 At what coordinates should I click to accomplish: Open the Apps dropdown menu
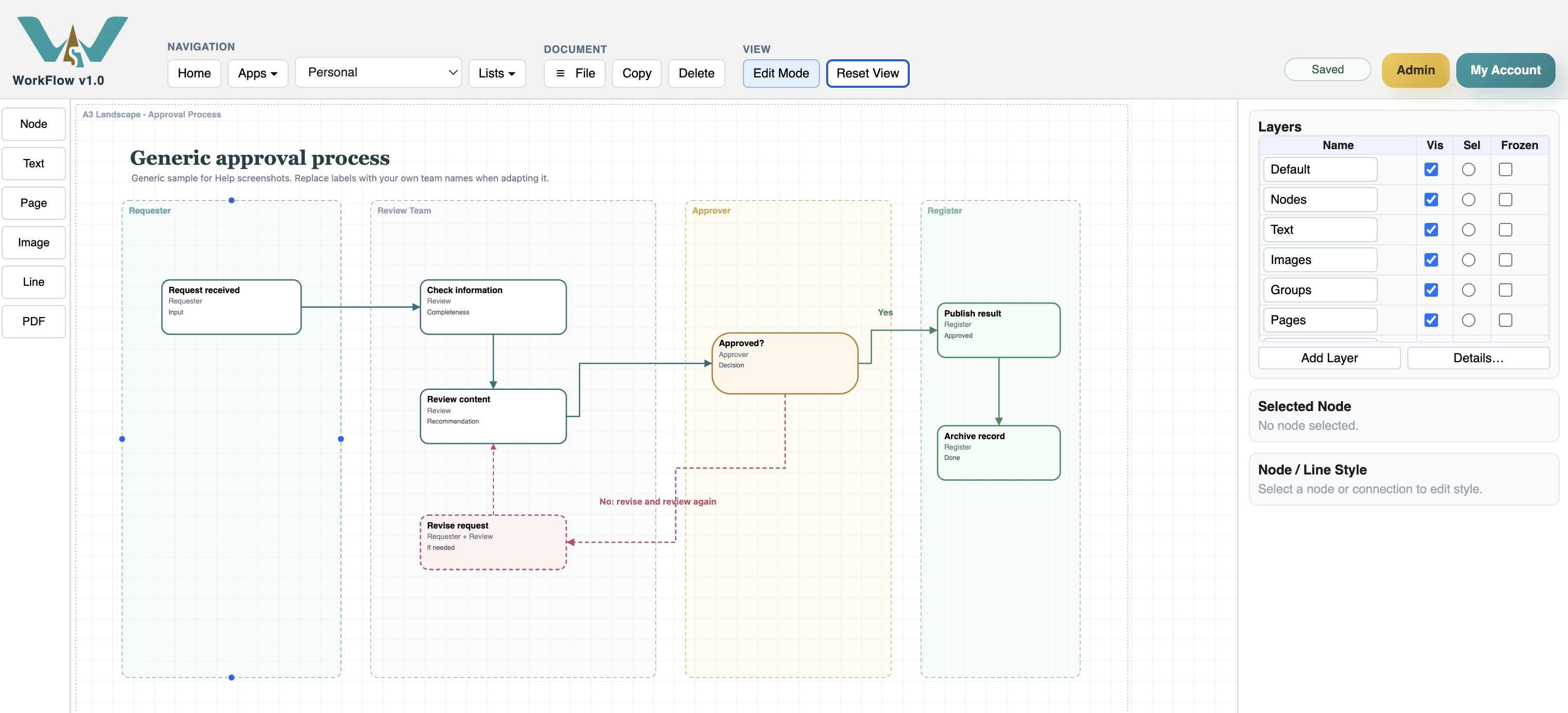coord(257,74)
